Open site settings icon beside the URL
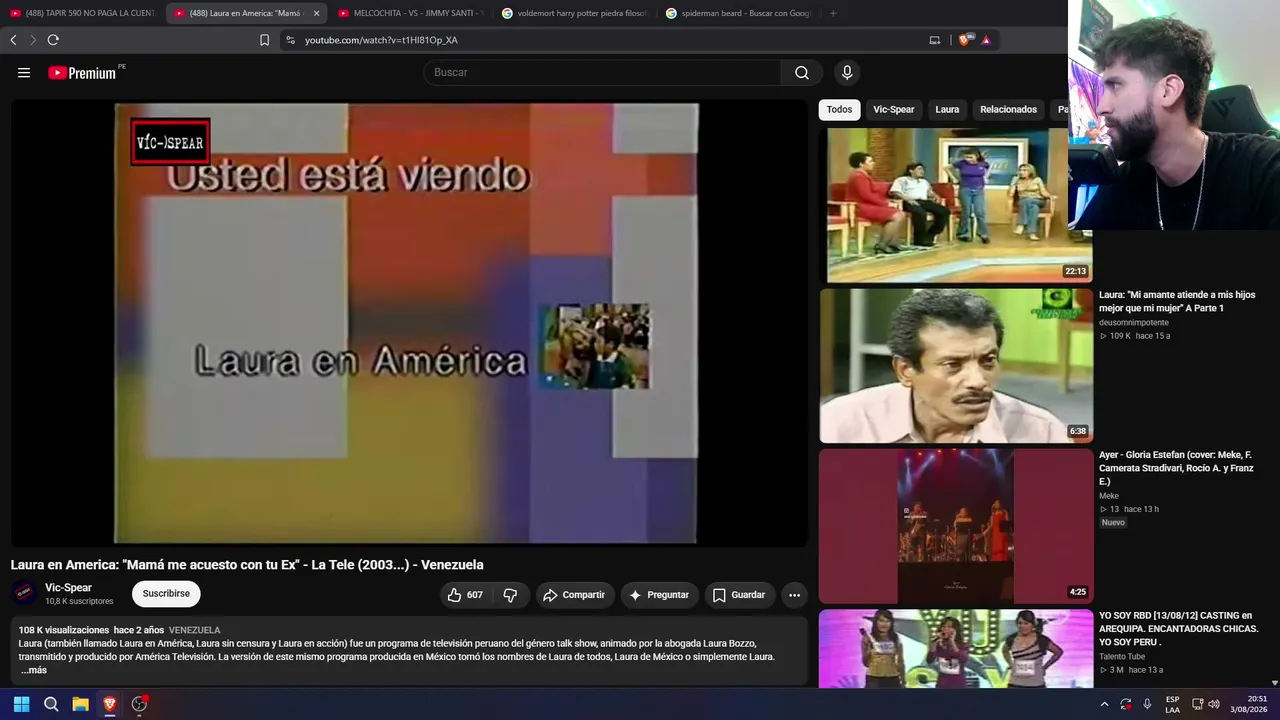1280x720 pixels. click(x=290, y=40)
